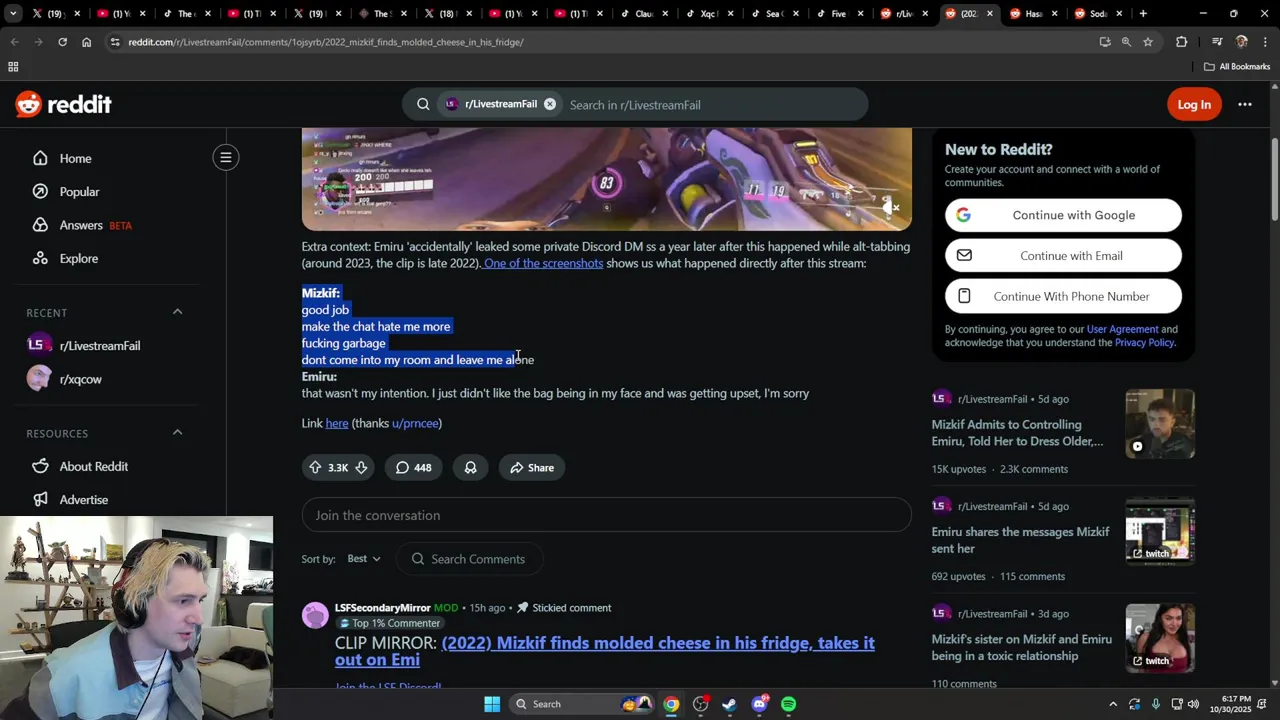Click the Search Comments field
The height and width of the screenshot is (720, 1280).
(470, 559)
